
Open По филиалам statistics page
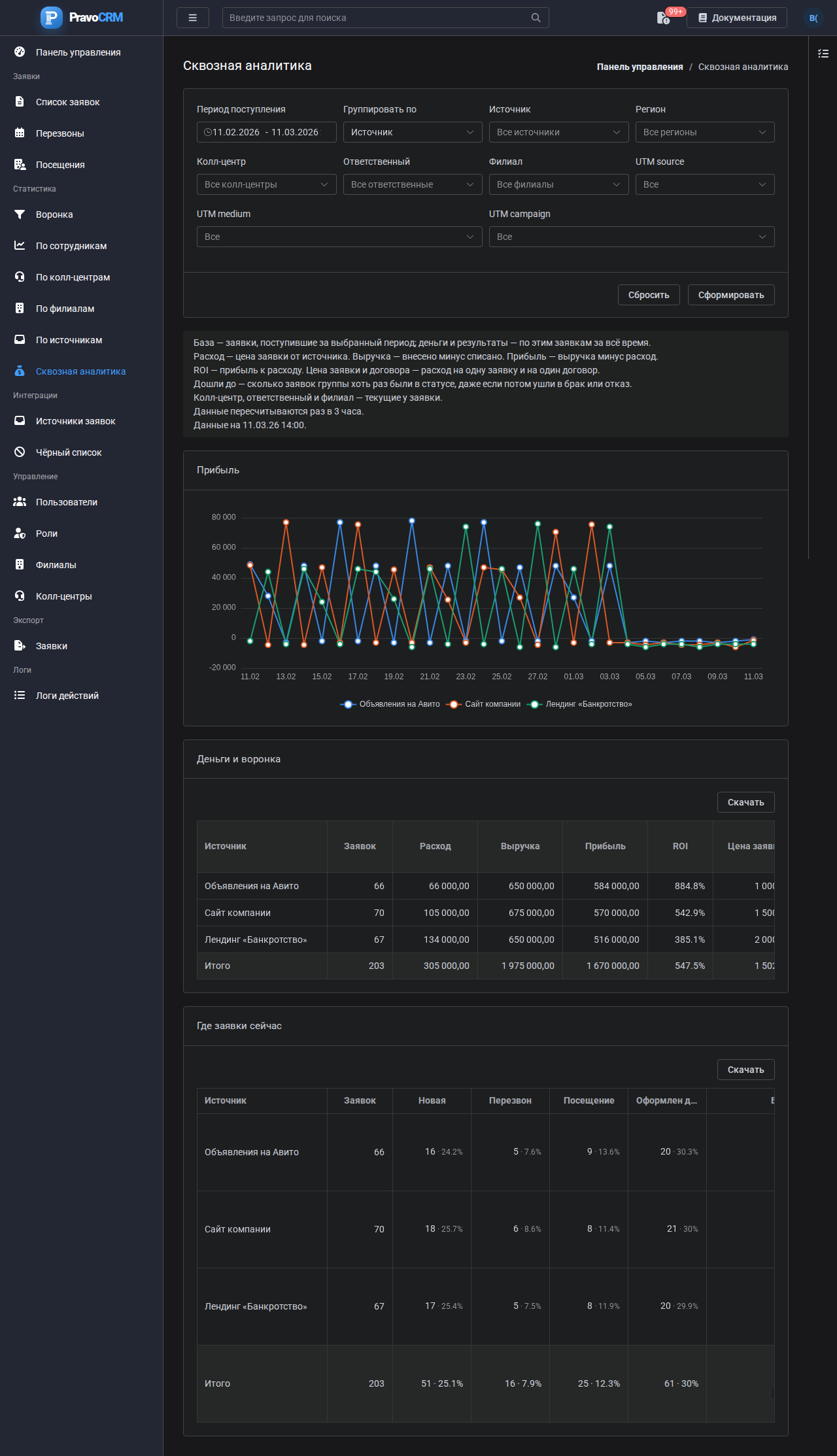[81, 309]
